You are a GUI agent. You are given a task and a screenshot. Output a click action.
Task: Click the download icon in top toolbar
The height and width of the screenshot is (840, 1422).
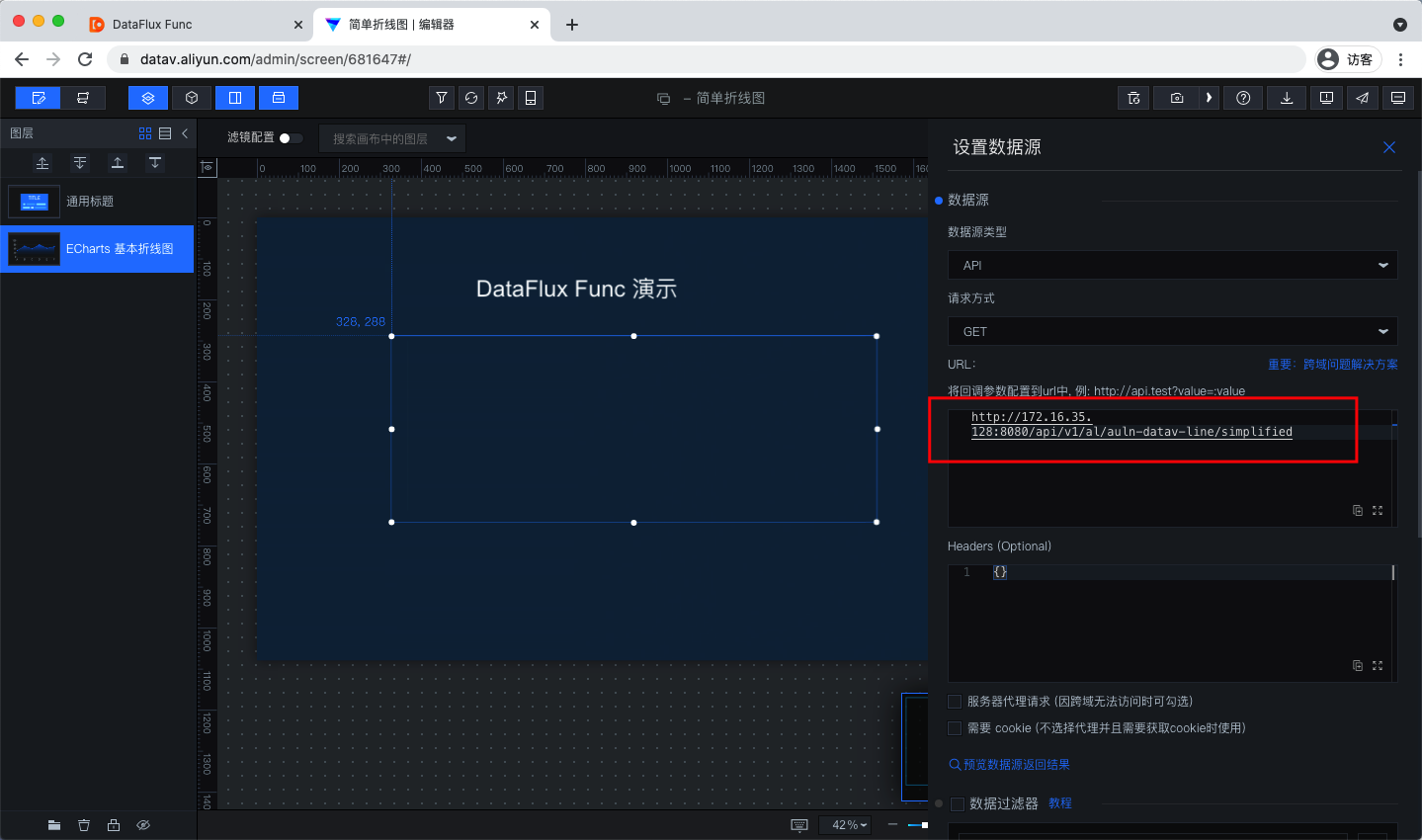[x=1287, y=98]
